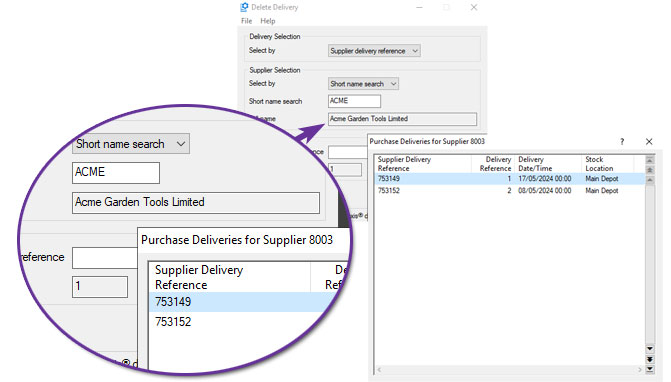Select delivery 753152 dated 08/05/2024 00:00
This screenshot has height=382, width=671.
(509, 191)
